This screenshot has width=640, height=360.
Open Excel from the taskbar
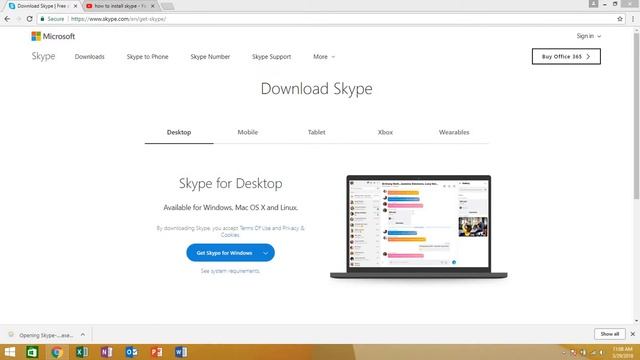(82, 352)
